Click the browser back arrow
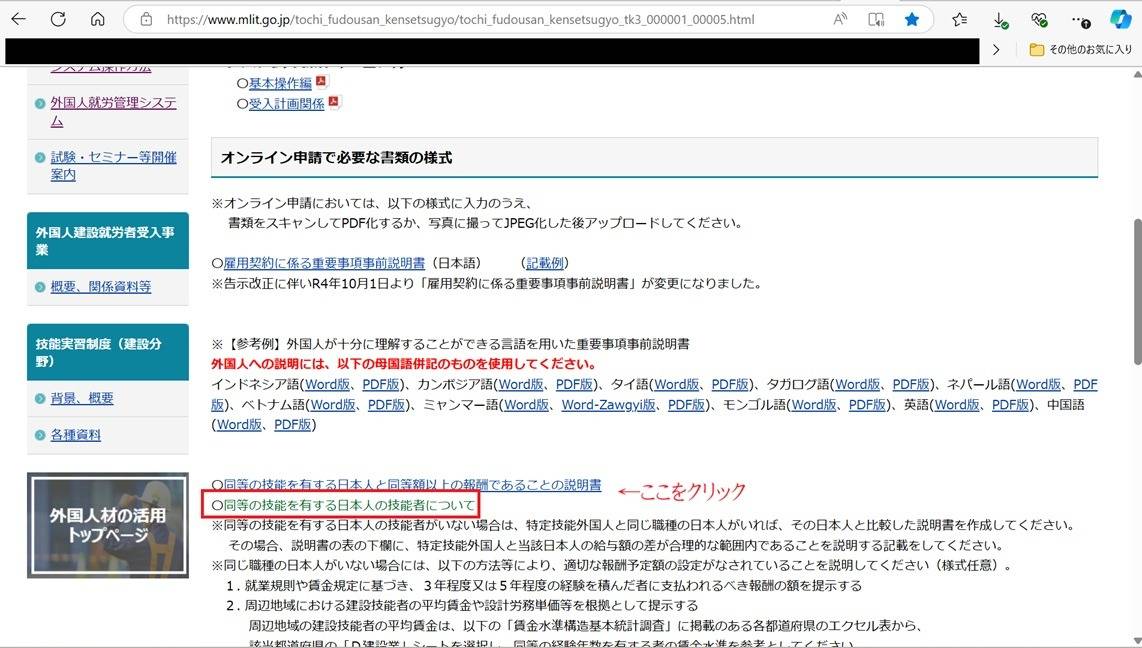 (x=19, y=19)
